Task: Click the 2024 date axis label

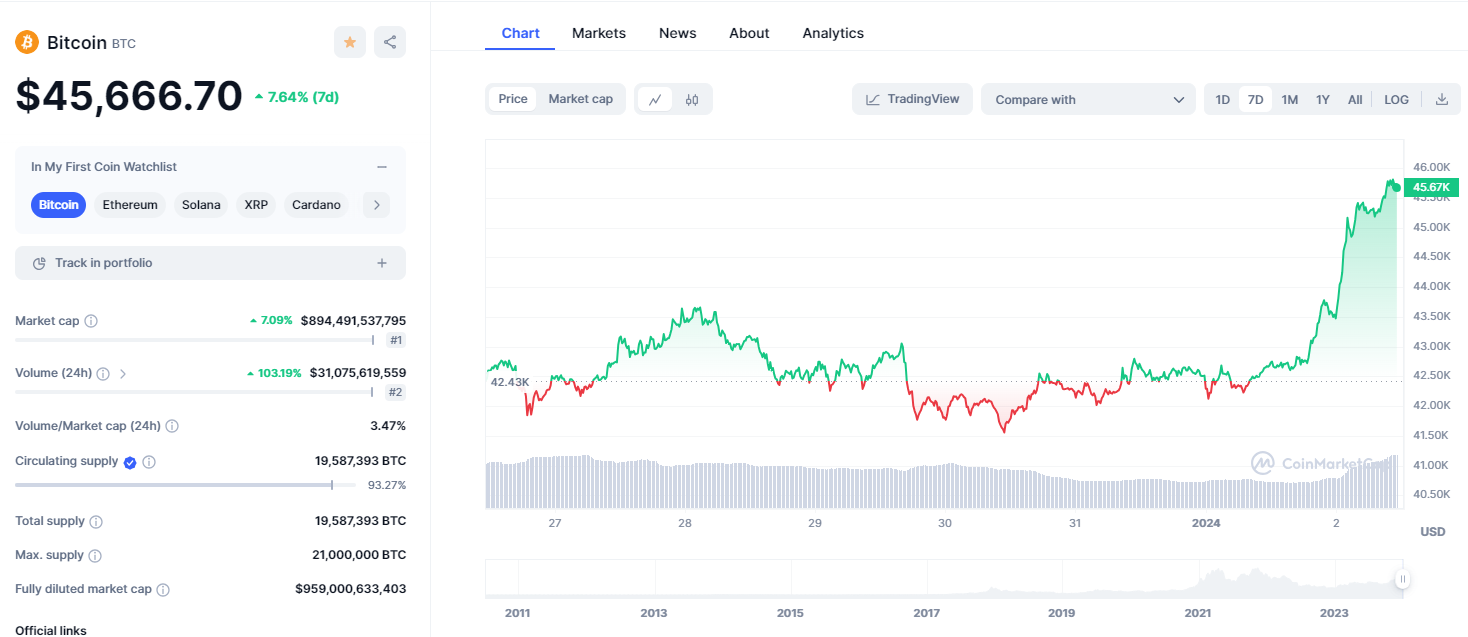Action: pos(1206,523)
